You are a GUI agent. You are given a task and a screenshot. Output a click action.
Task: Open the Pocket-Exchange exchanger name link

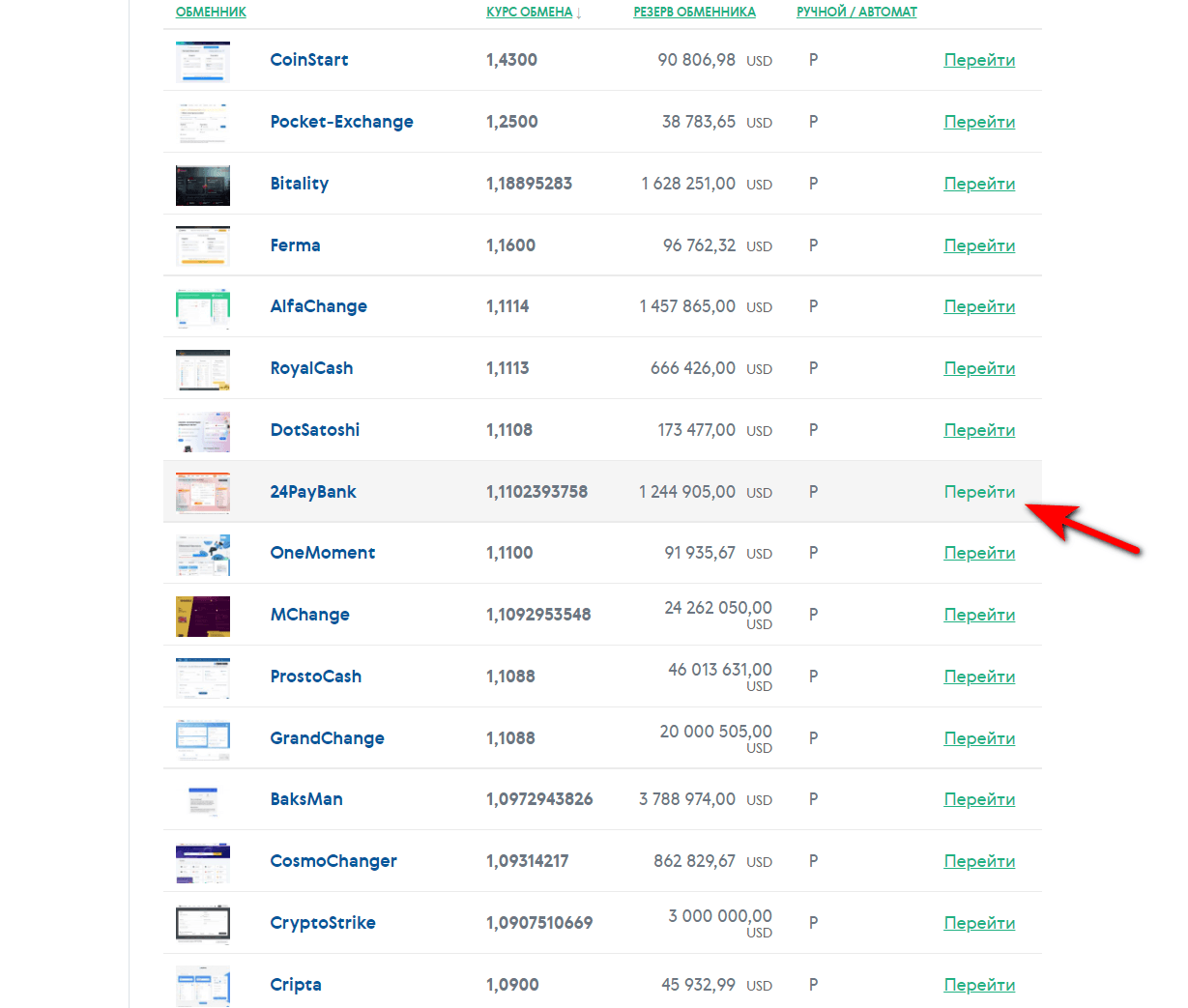tap(341, 122)
